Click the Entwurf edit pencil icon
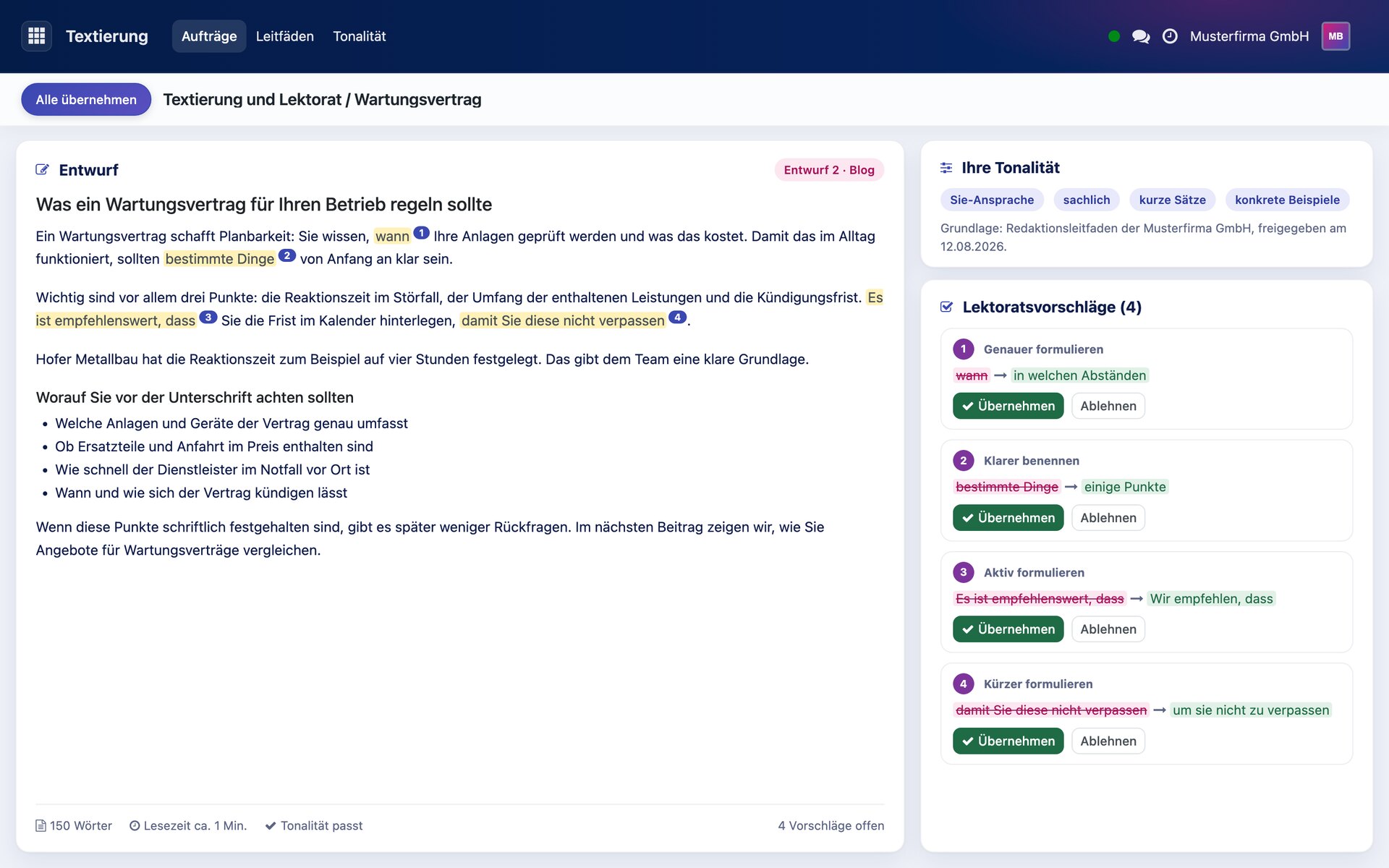The image size is (1389, 868). [x=43, y=170]
